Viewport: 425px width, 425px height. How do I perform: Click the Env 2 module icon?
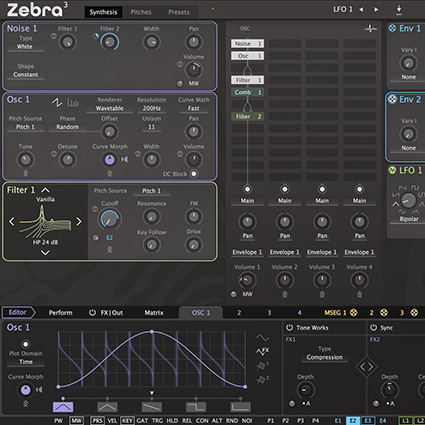(392, 99)
